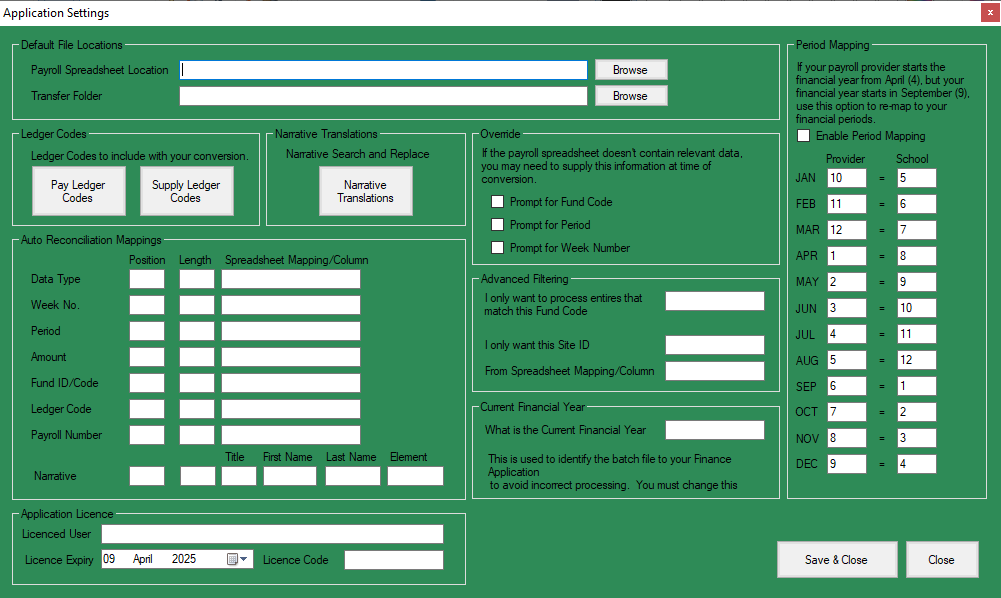
Task: Select the Licence Code input box
Action: 393,560
